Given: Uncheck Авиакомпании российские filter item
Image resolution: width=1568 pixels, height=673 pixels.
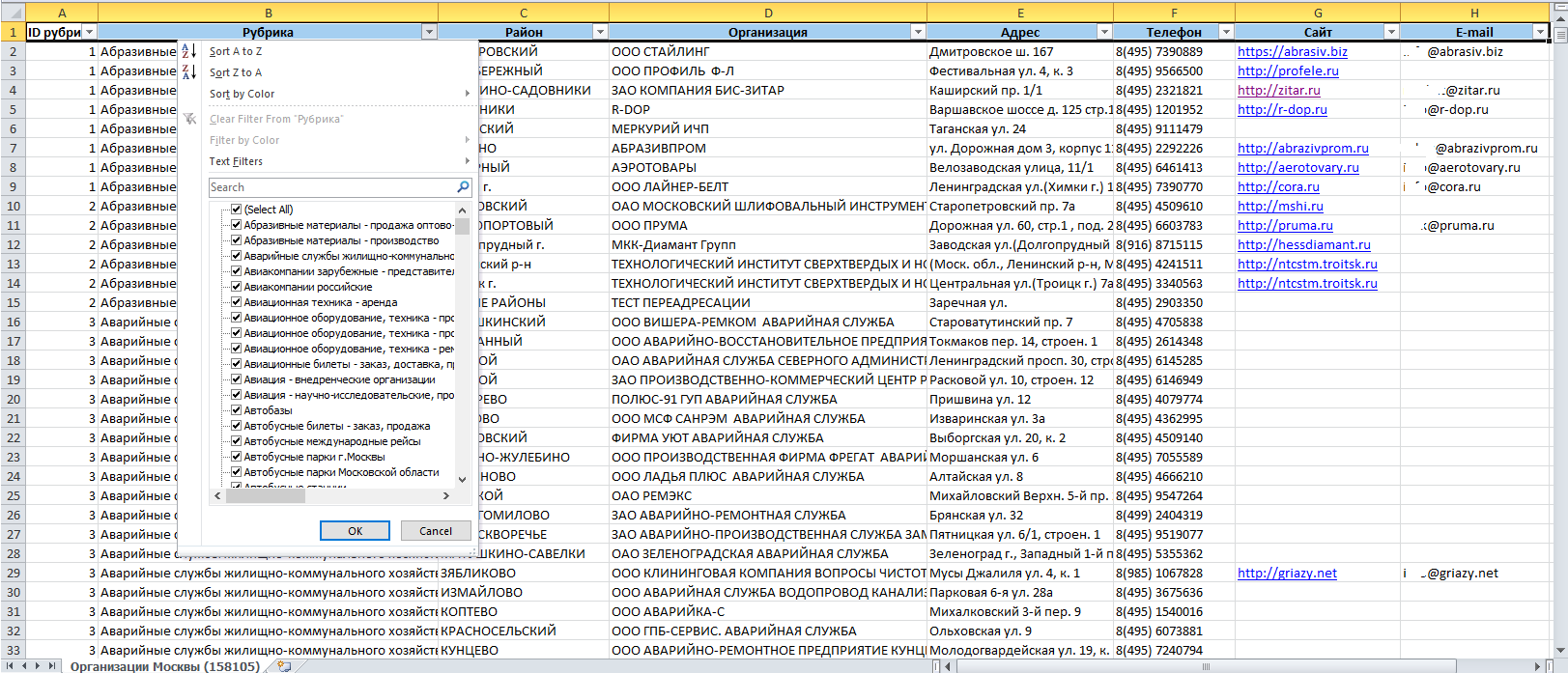Looking at the screenshot, I should point(236,287).
